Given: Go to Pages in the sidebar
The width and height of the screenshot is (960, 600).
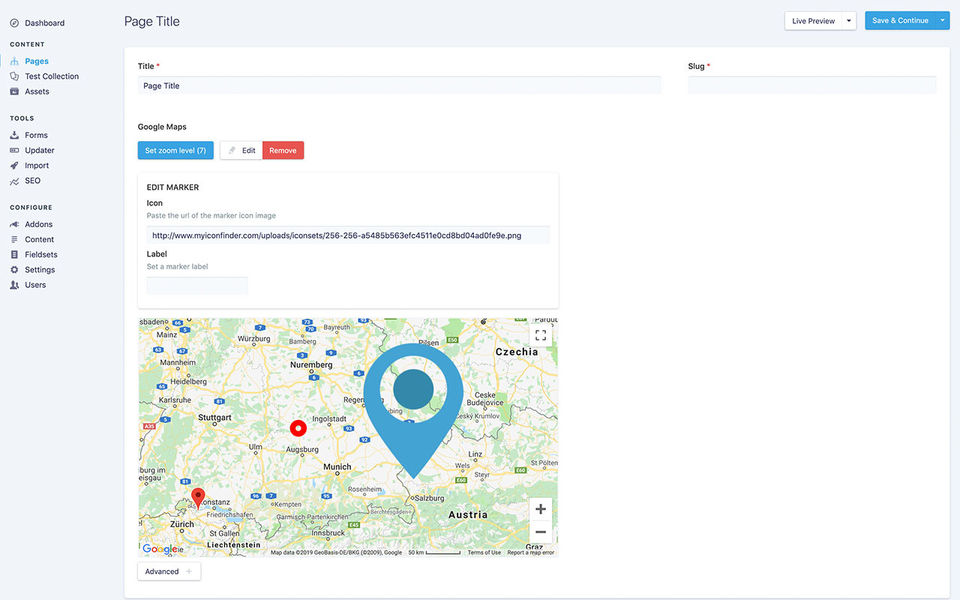Looking at the screenshot, I should click(37, 61).
